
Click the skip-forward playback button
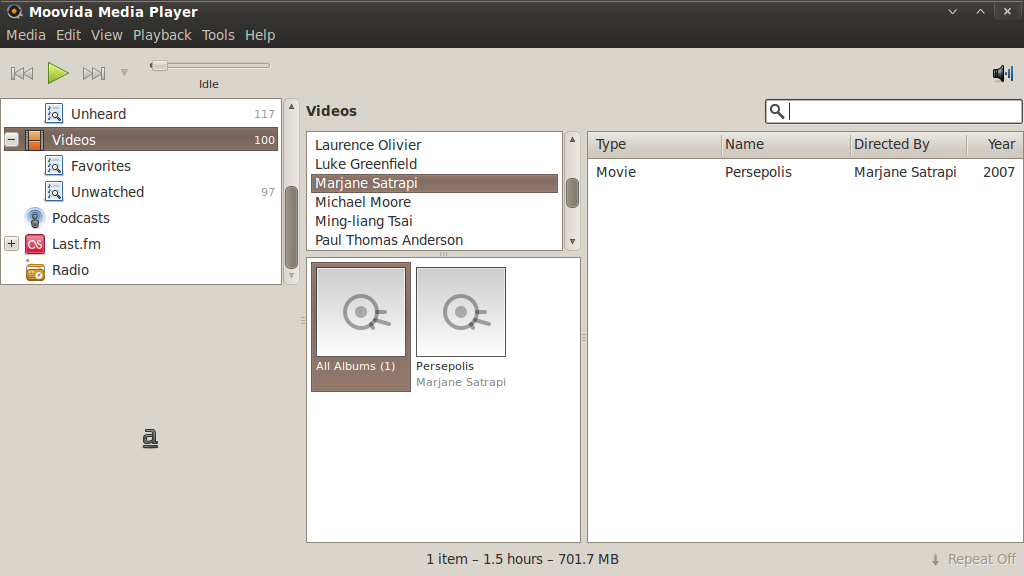coord(94,72)
